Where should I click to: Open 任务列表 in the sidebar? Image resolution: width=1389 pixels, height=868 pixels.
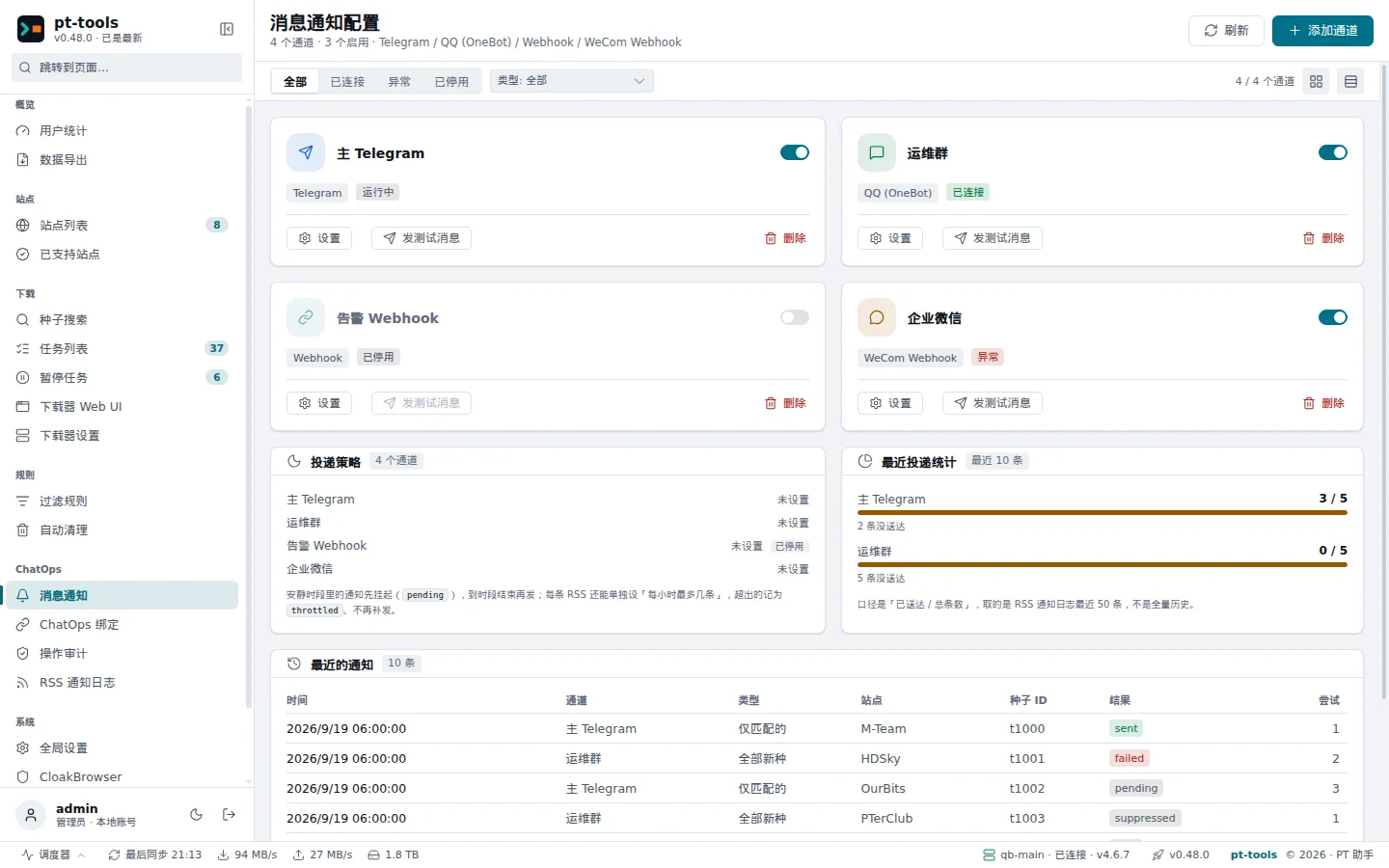coord(122,349)
